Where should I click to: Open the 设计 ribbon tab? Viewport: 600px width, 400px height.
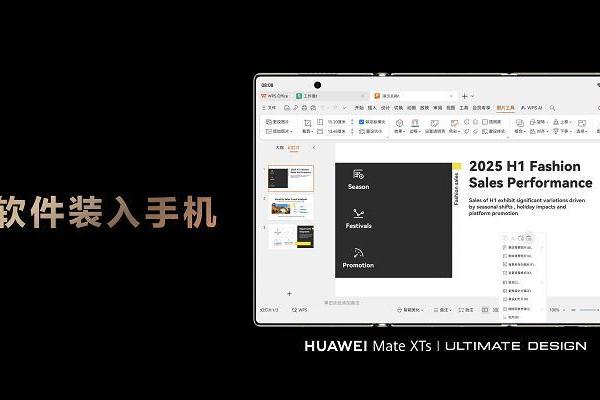click(385, 108)
